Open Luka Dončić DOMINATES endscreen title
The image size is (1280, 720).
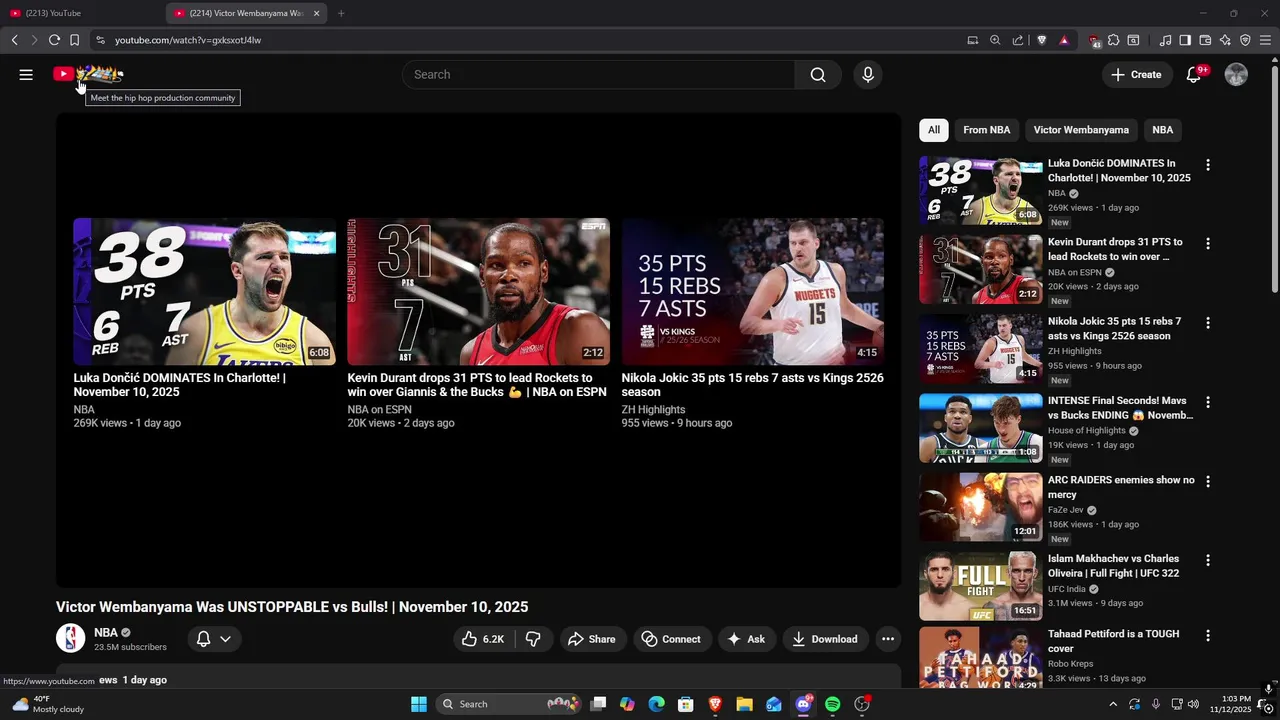[180, 385]
